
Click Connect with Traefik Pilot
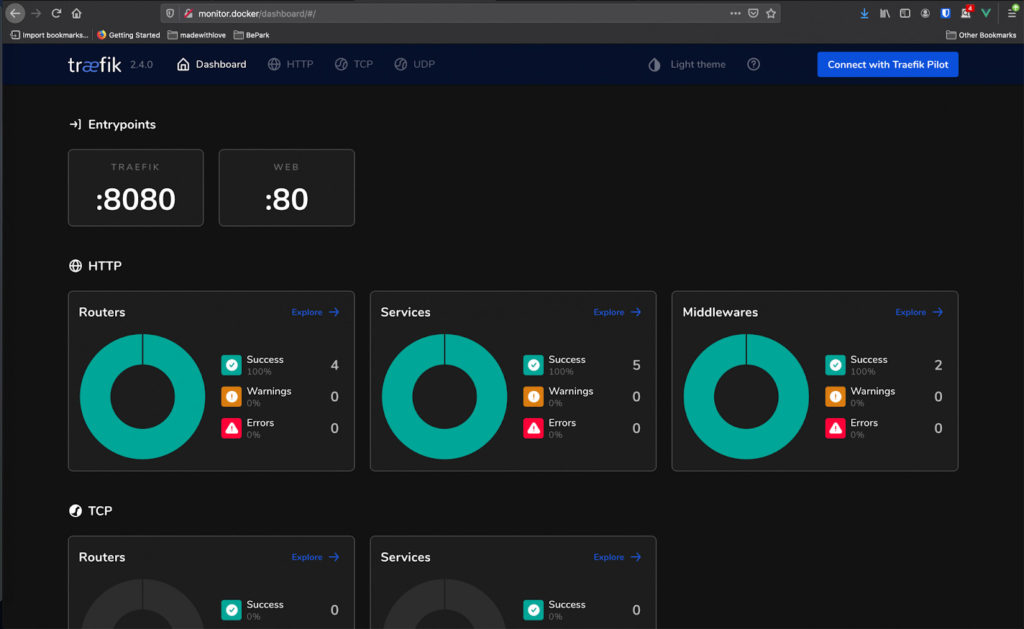[x=888, y=64]
